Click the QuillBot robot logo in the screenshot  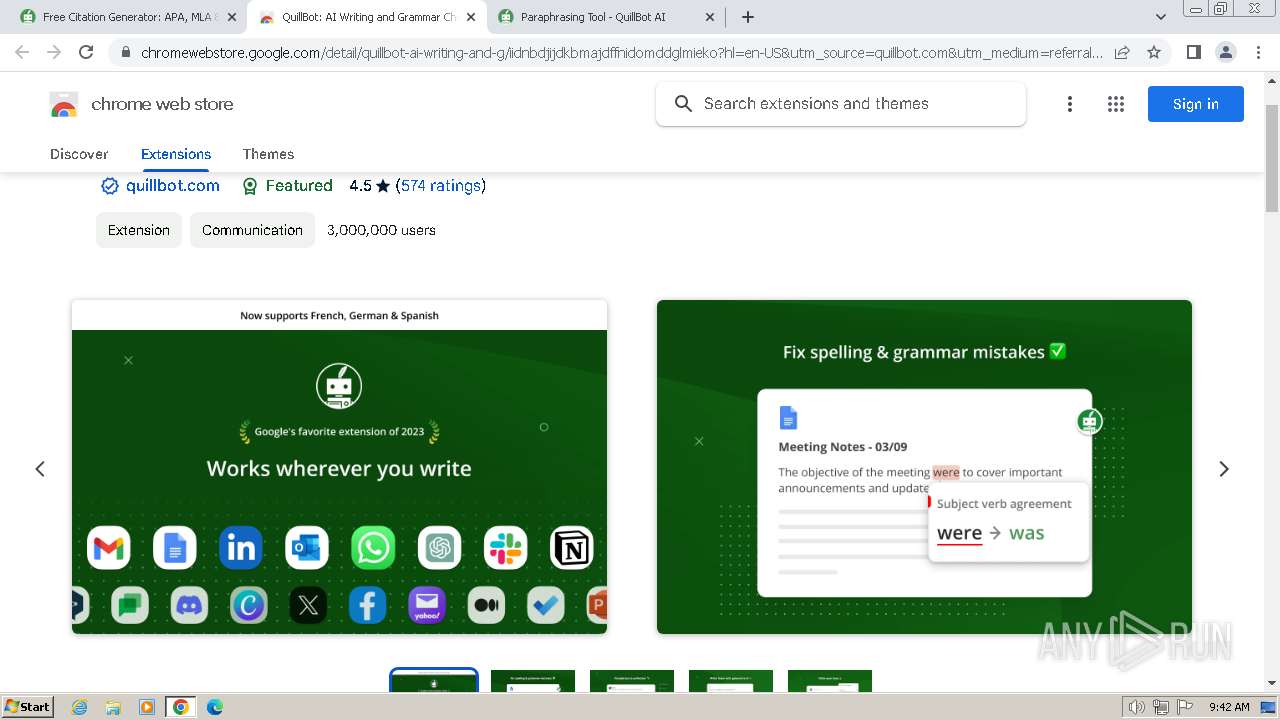[339, 386]
